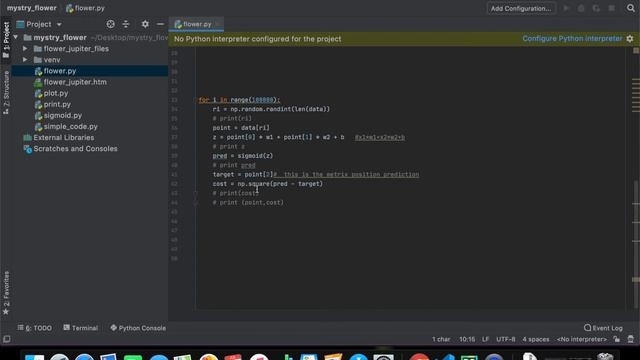The width and height of the screenshot is (640, 360).
Task: Click Configure Python interpreter link
Action: point(572,39)
